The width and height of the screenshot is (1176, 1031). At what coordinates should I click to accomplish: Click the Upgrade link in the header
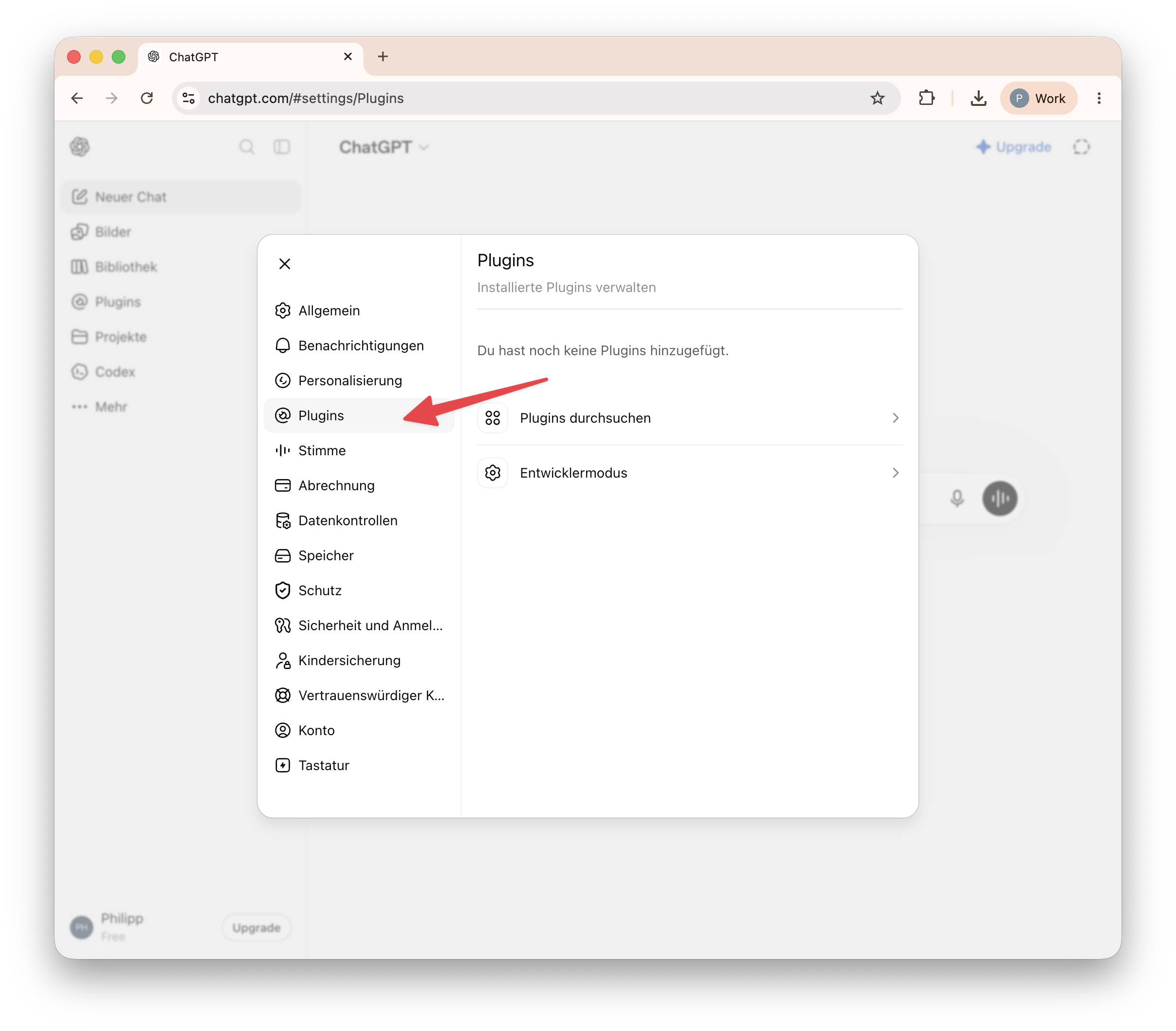pos(1014,147)
